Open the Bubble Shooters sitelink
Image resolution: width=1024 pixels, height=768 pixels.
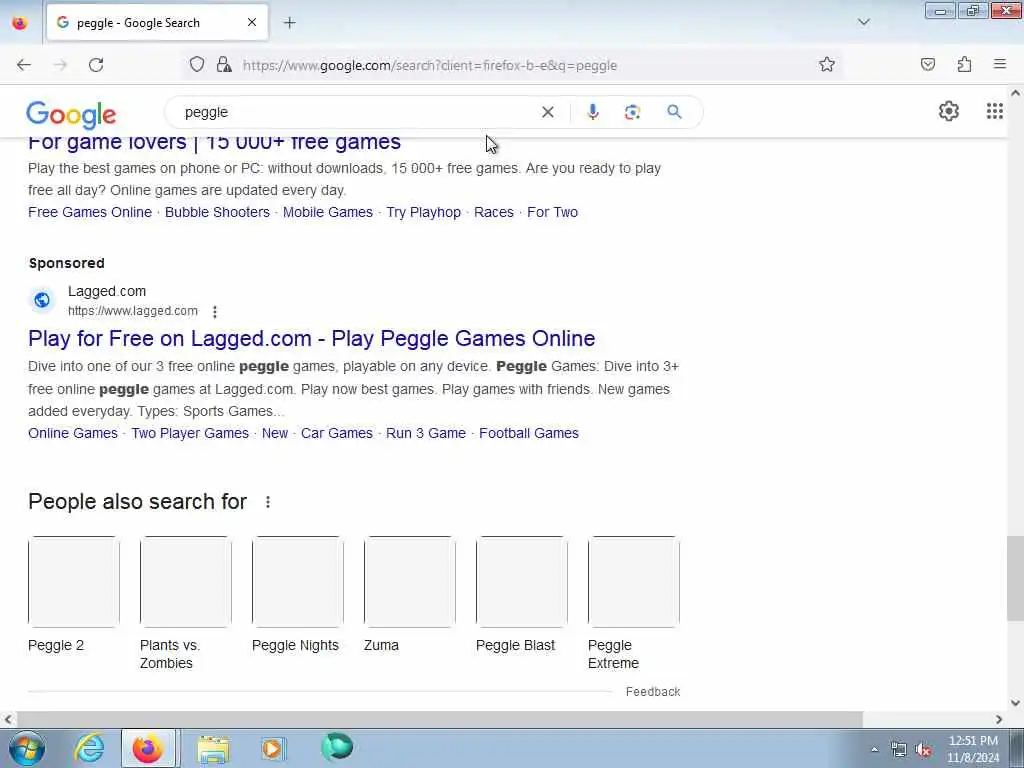coord(217,212)
